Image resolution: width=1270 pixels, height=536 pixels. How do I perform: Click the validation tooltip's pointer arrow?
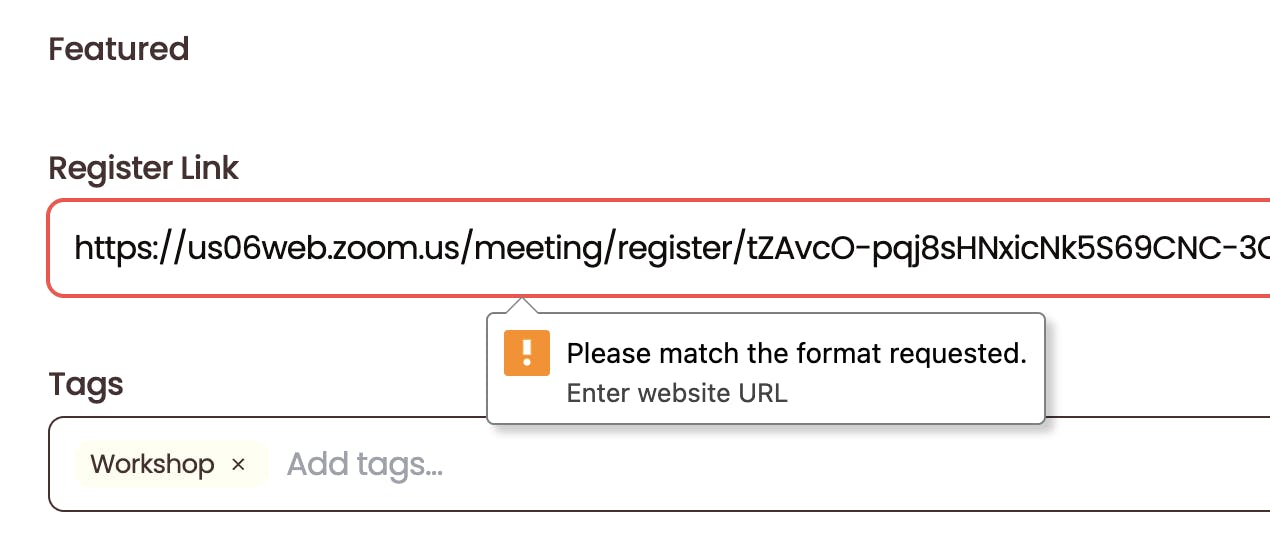[520, 305]
